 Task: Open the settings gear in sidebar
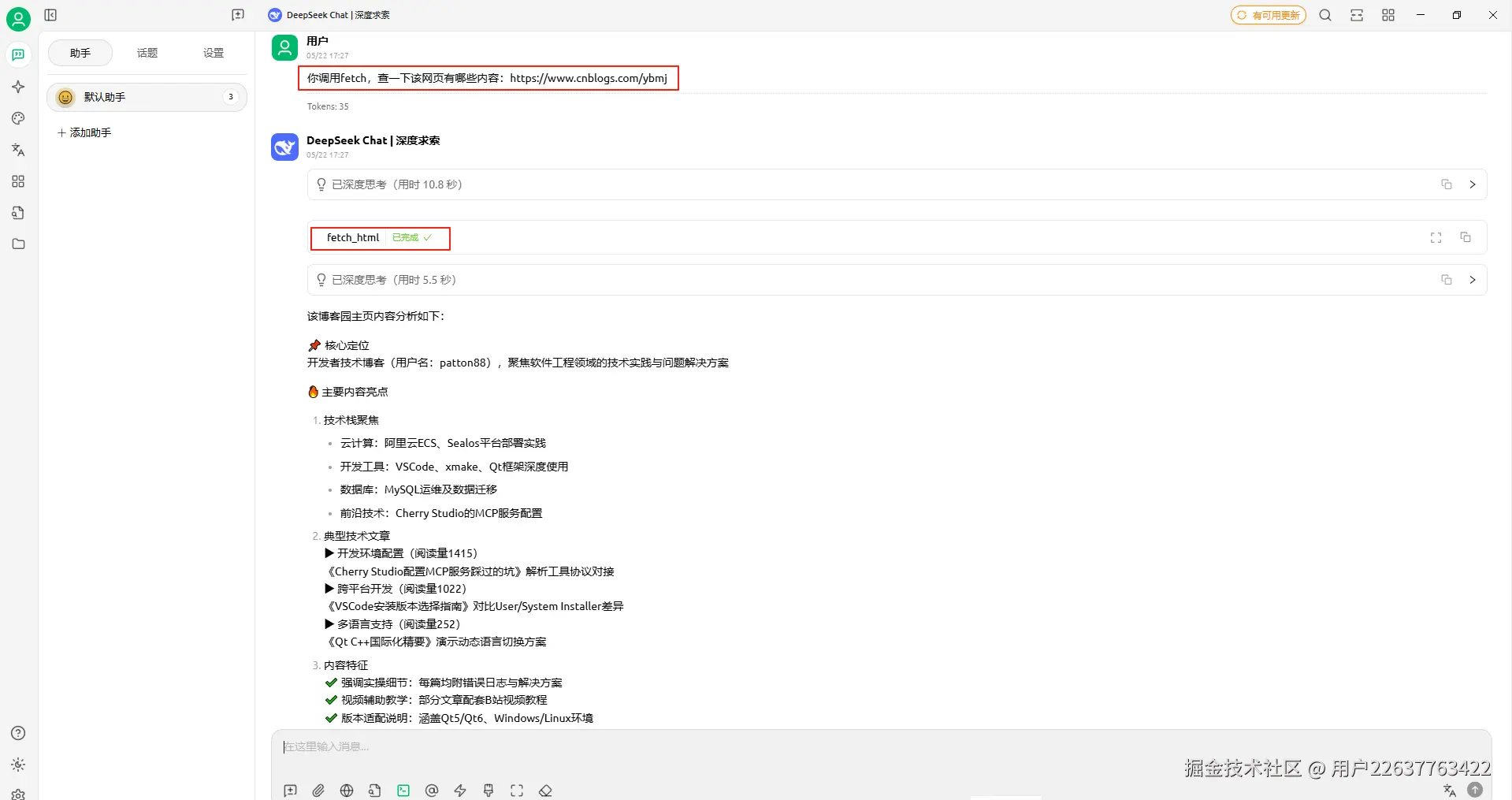pyautogui.click(x=18, y=794)
